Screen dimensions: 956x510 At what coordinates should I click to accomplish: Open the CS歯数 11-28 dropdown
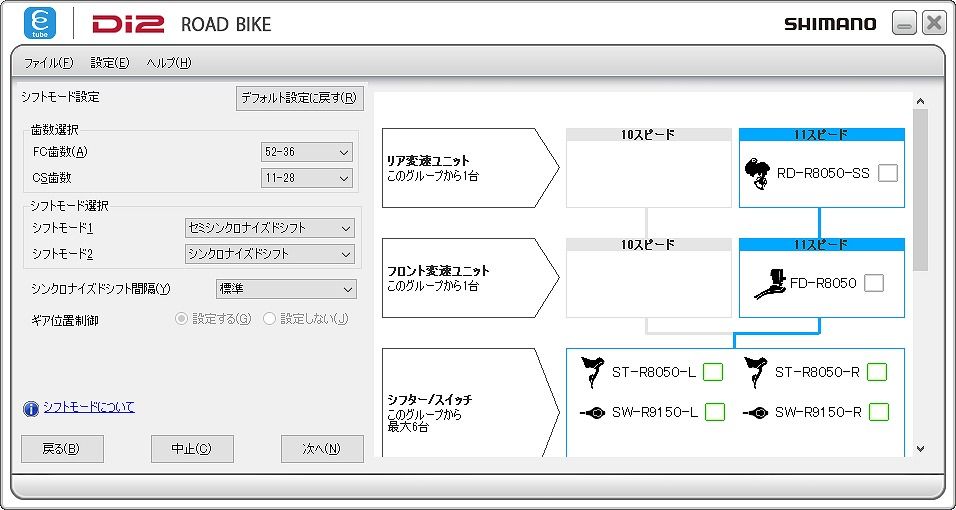pyautogui.click(x=307, y=178)
